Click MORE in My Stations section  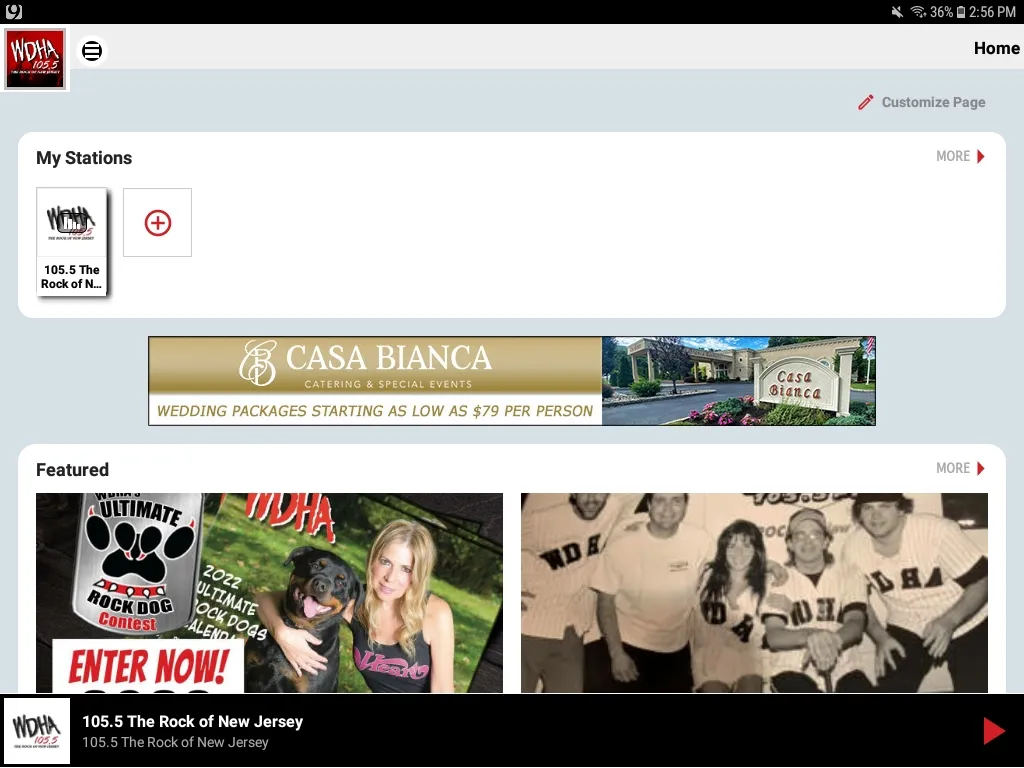pos(953,156)
